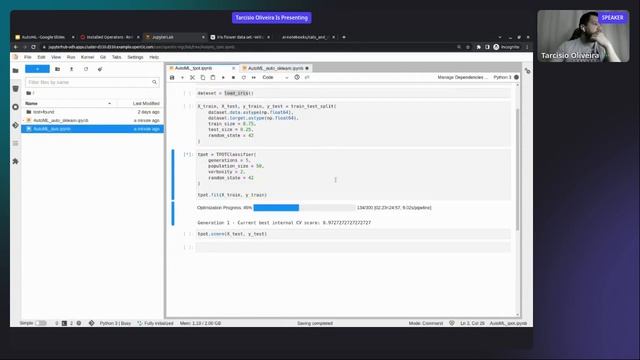Click the kernel status circle indicator
The width and height of the screenshot is (640, 360).
click(517, 77)
